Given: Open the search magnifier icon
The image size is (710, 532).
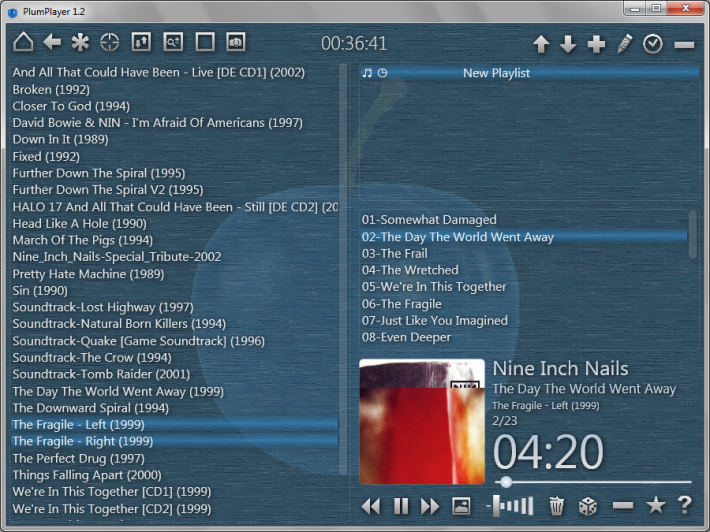Looking at the screenshot, I should 173,42.
